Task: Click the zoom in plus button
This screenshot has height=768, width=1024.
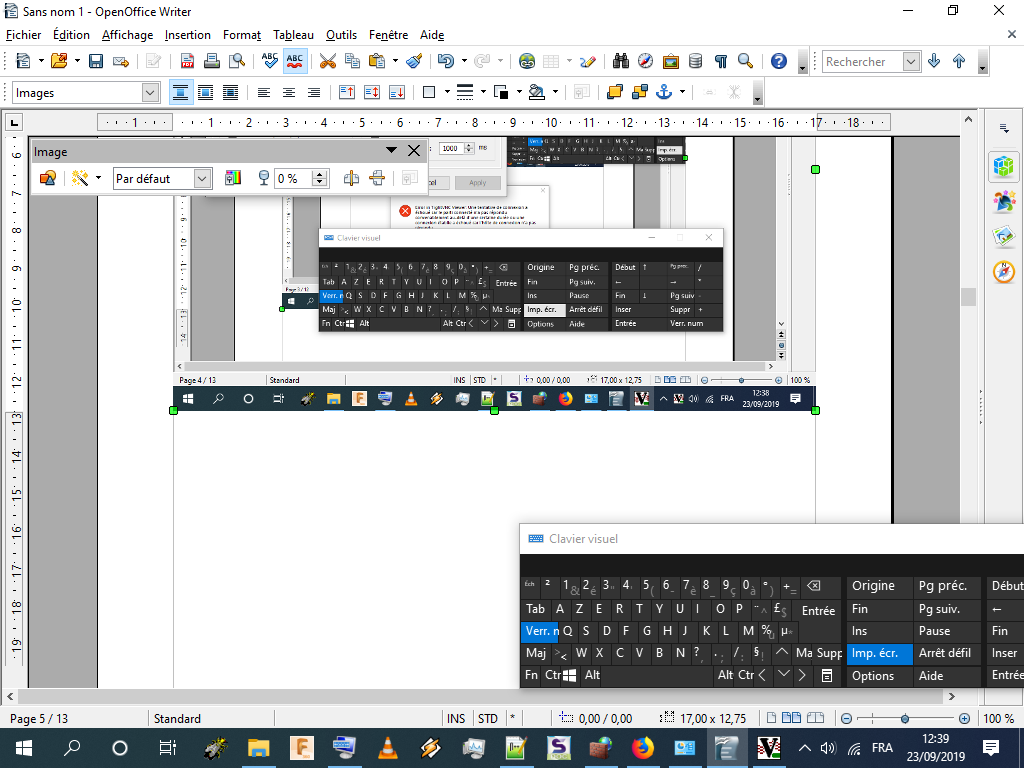Action: 964,718
